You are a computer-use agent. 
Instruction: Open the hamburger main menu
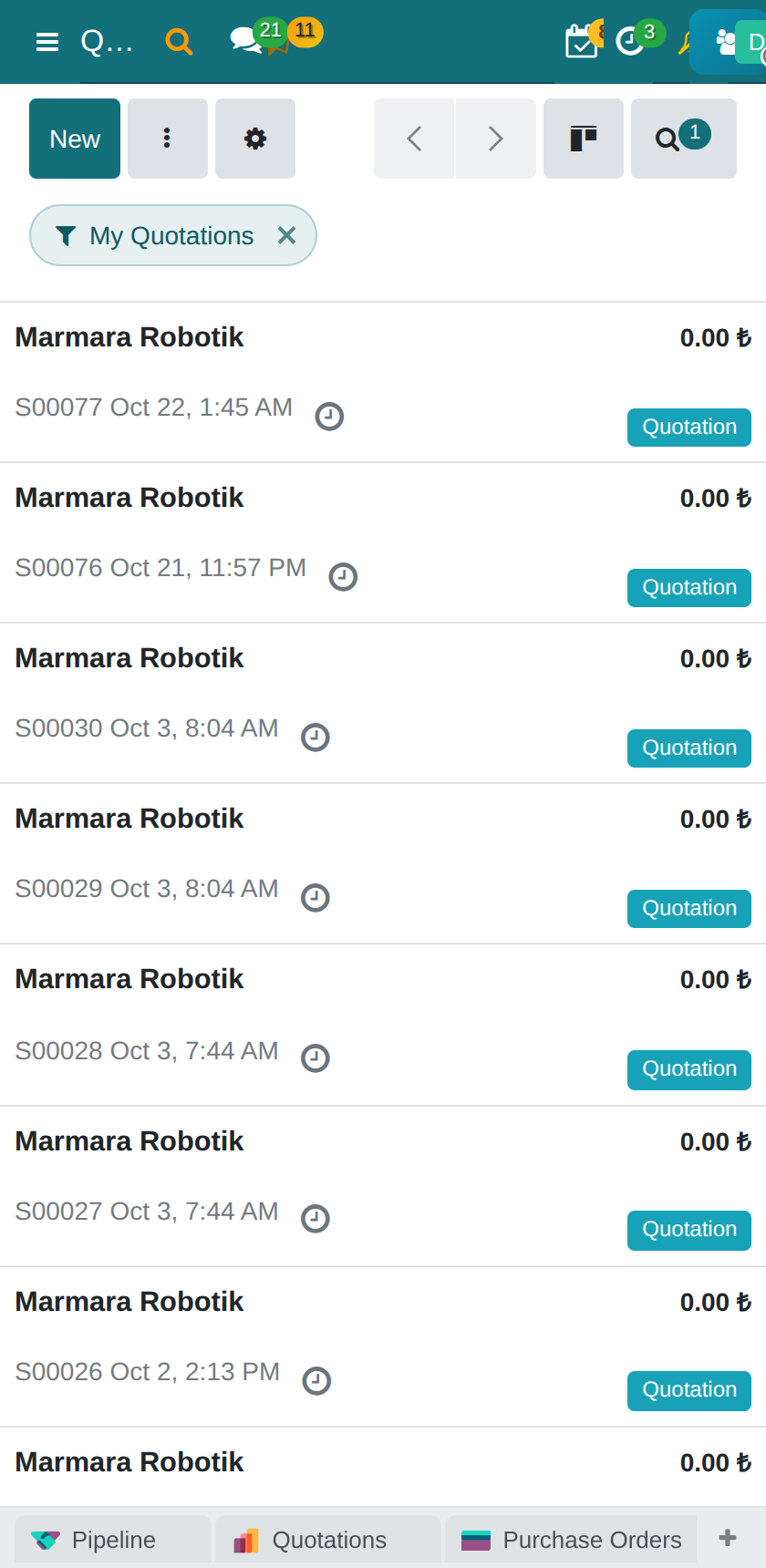(47, 42)
